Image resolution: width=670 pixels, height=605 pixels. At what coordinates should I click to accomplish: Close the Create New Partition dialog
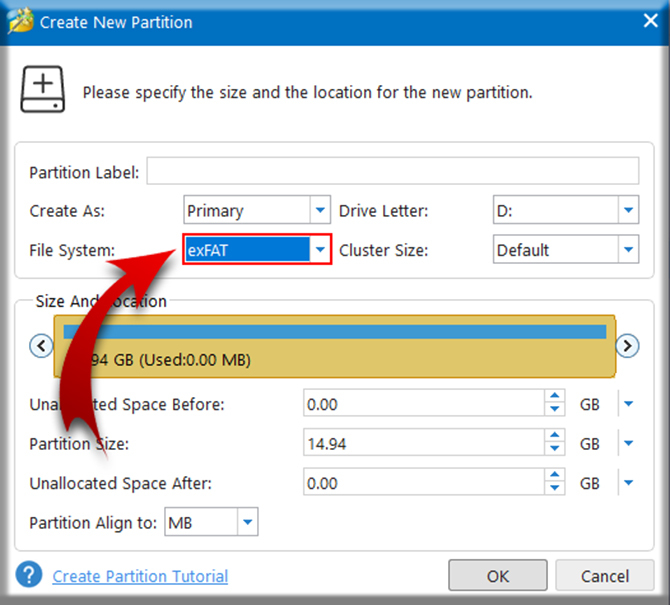pyautogui.click(x=650, y=20)
